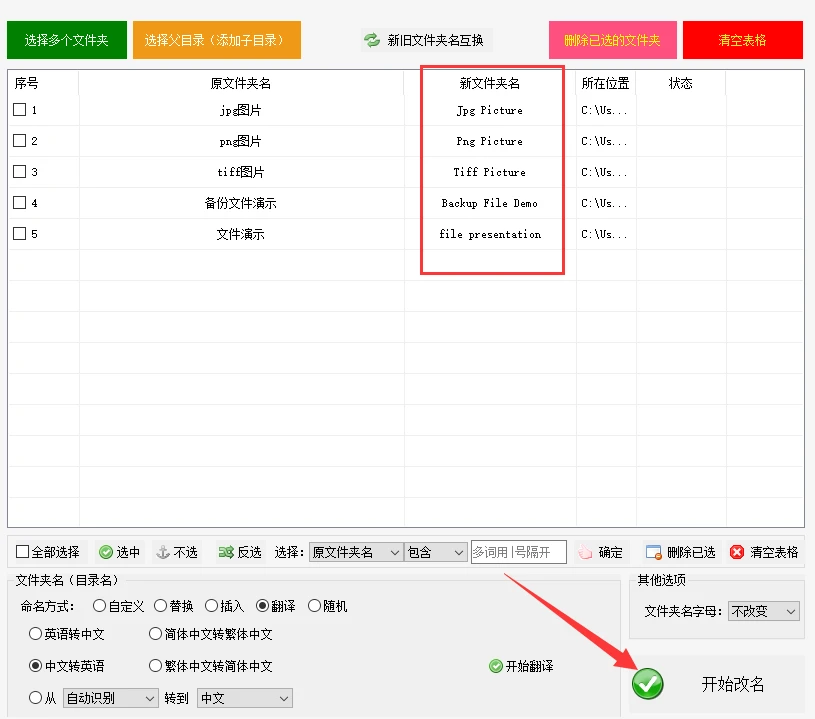Viewport: 815px width, 719px height.
Task: Check the box for row 5 文件演示
Action: [x=19, y=234]
